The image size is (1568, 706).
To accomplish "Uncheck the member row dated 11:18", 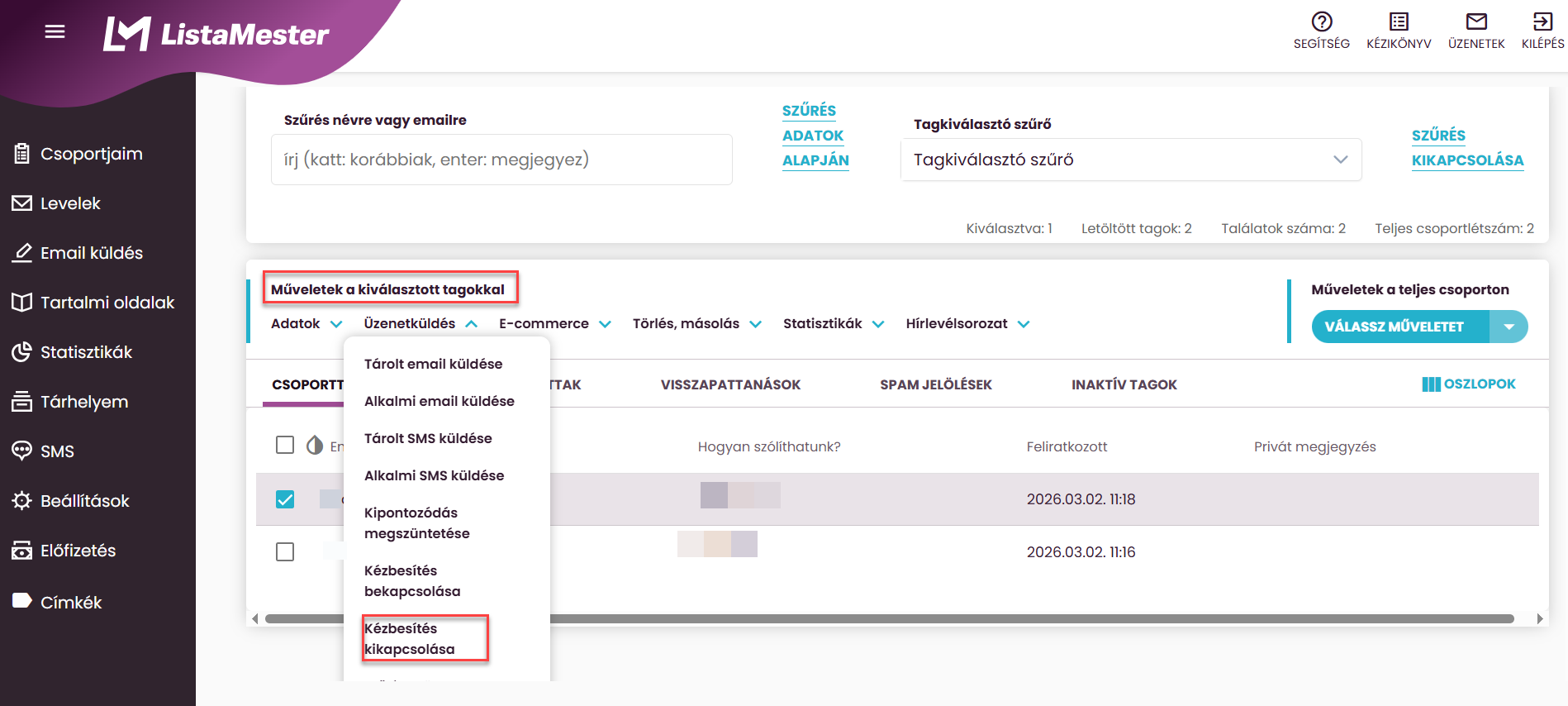I will point(285,499).
